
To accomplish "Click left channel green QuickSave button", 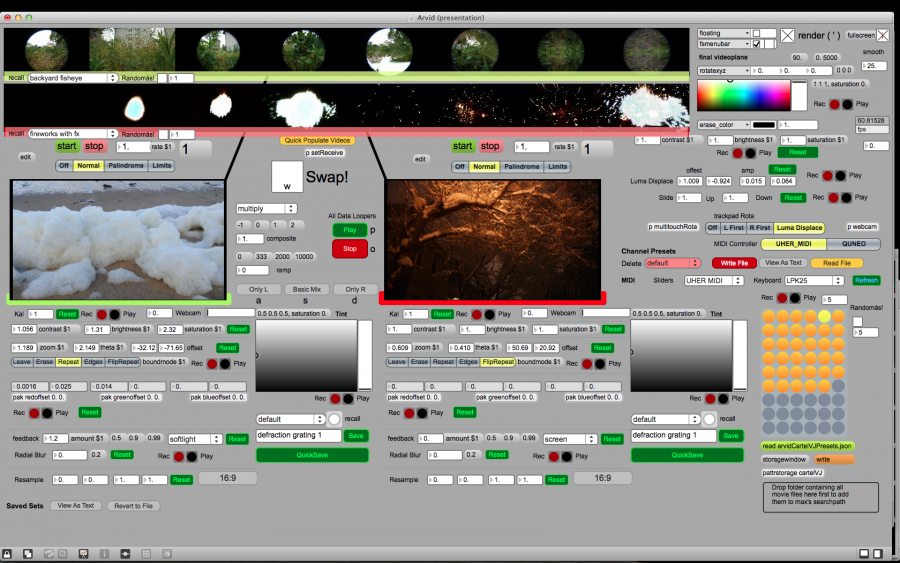I will point(312,455).
